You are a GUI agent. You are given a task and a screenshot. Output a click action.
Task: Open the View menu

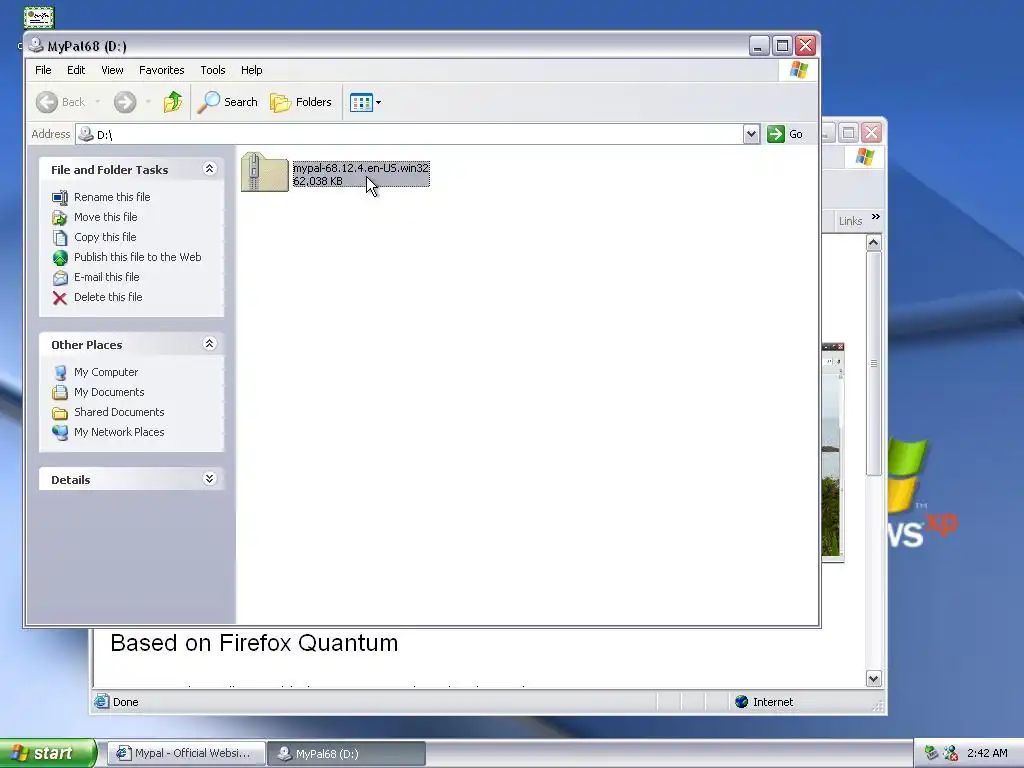pyautogui.click(x=112, y=70)
